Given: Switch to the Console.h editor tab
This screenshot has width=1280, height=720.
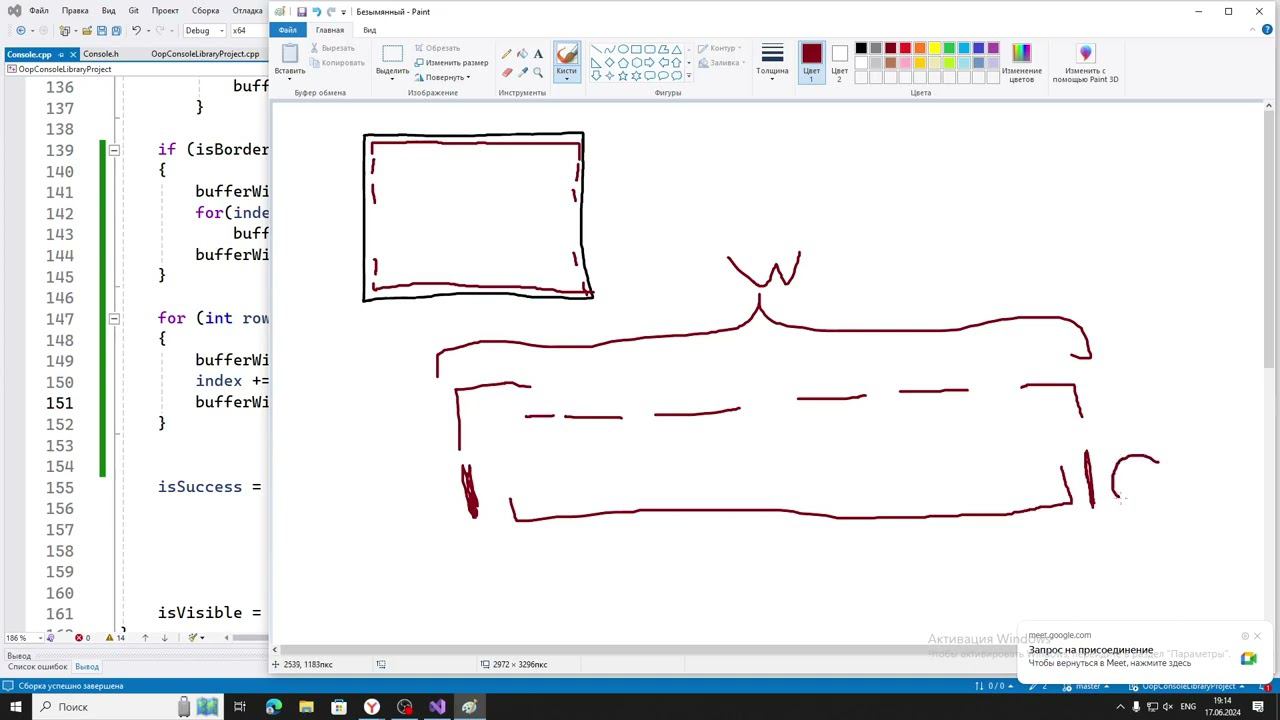Looking at the screenshot, I should (101, 54).
